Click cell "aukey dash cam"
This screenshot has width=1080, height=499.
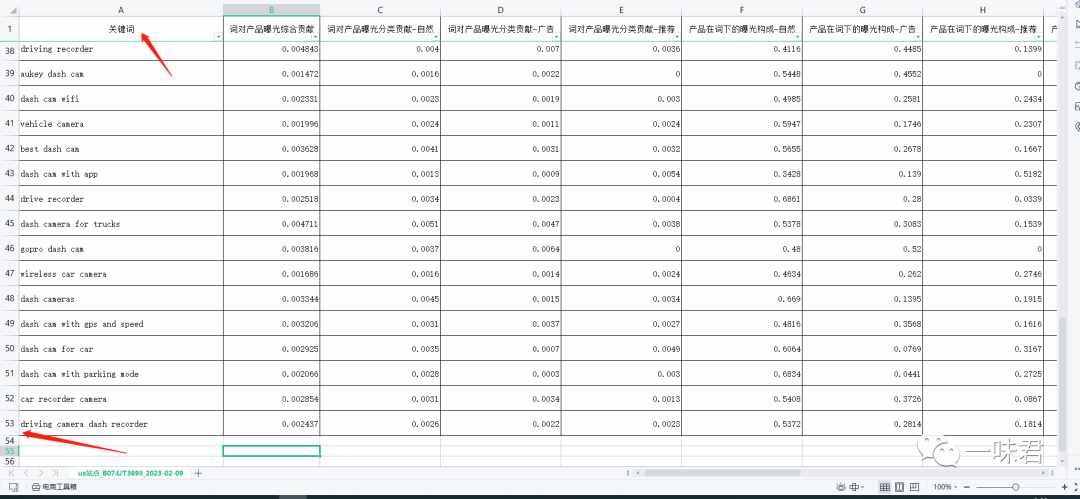121,73
